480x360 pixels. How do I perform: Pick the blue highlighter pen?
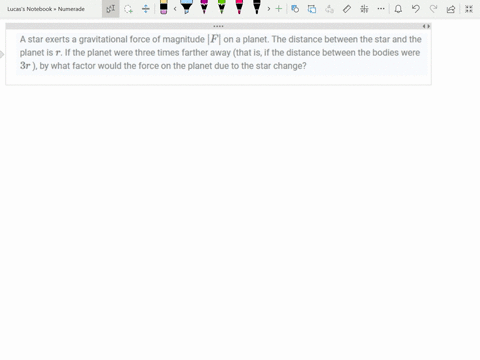[x=186, y=7]
